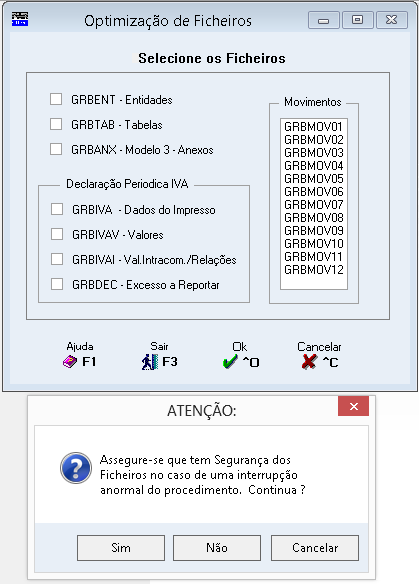Viewport: 419px width, 584px height.
Task: Click the Sair running man icon
Action: click(x=150, y=362)
